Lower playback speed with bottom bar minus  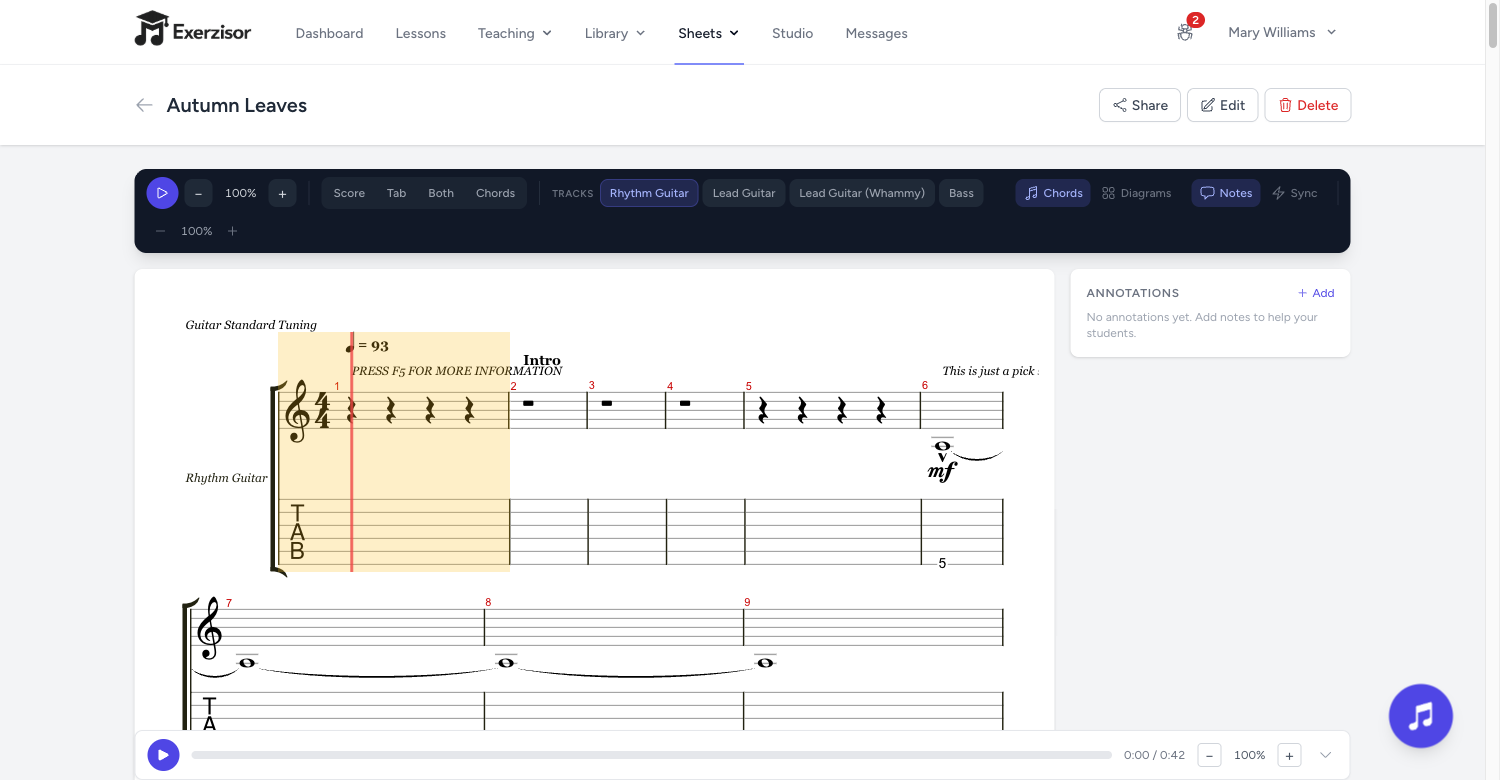point(1209,755)
